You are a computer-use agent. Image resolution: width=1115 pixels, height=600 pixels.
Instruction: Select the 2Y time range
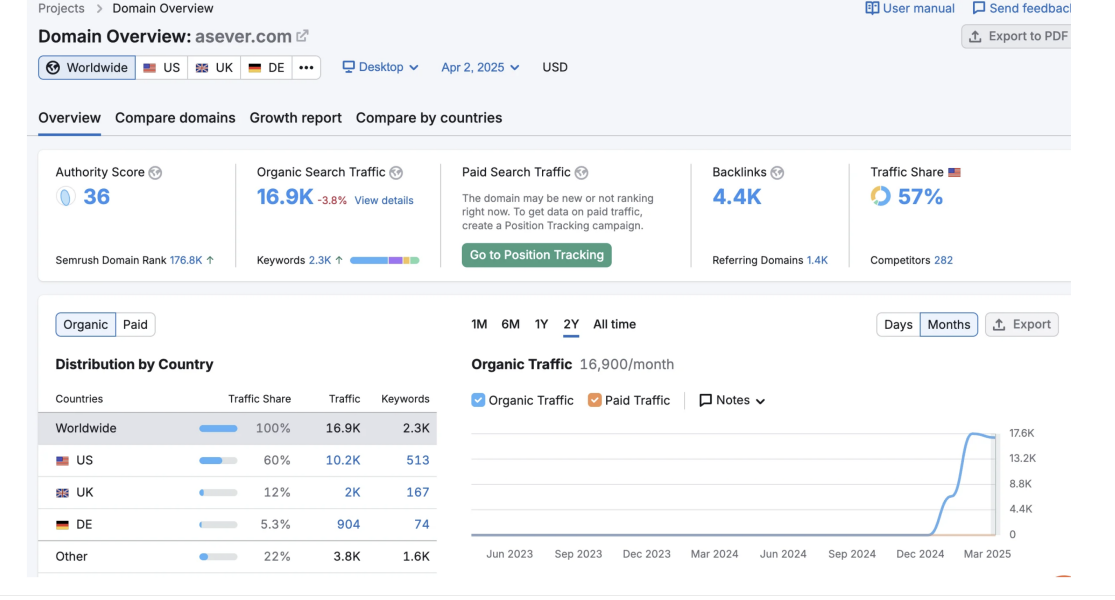click(571, 324)
